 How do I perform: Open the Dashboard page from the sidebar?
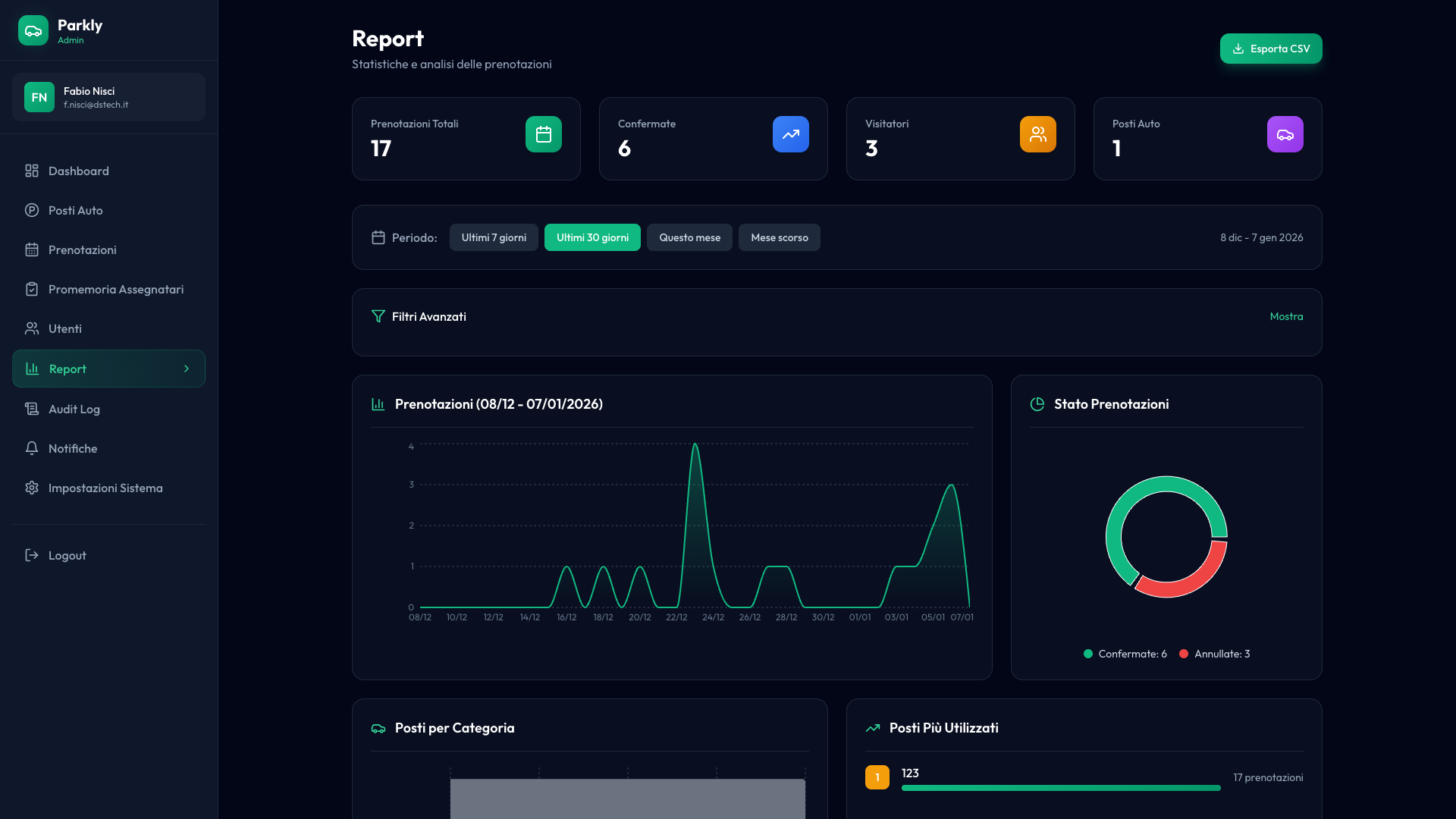pyautogui.click(x=78, y=171)
